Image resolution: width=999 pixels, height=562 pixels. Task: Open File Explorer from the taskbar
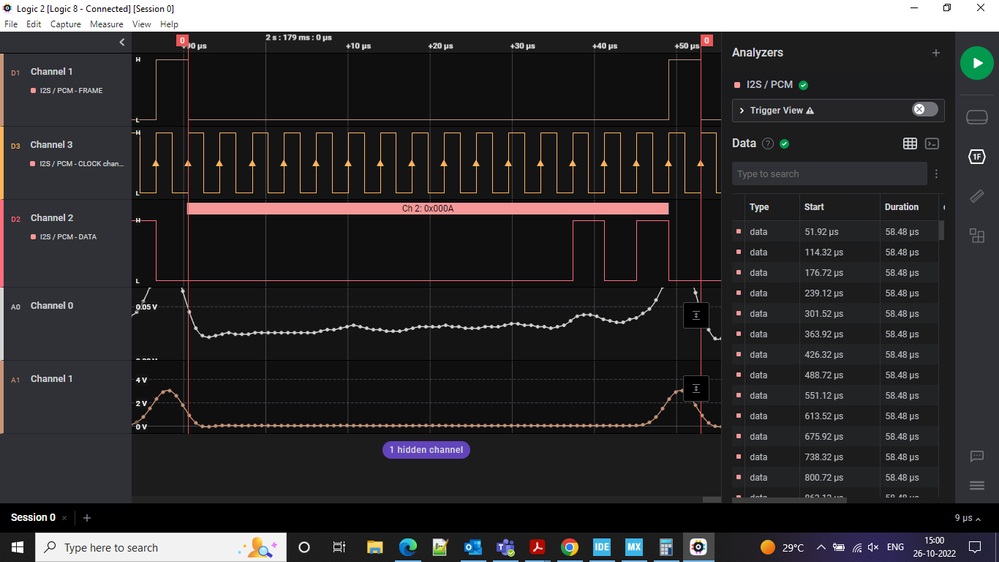(x=375, y=547)
